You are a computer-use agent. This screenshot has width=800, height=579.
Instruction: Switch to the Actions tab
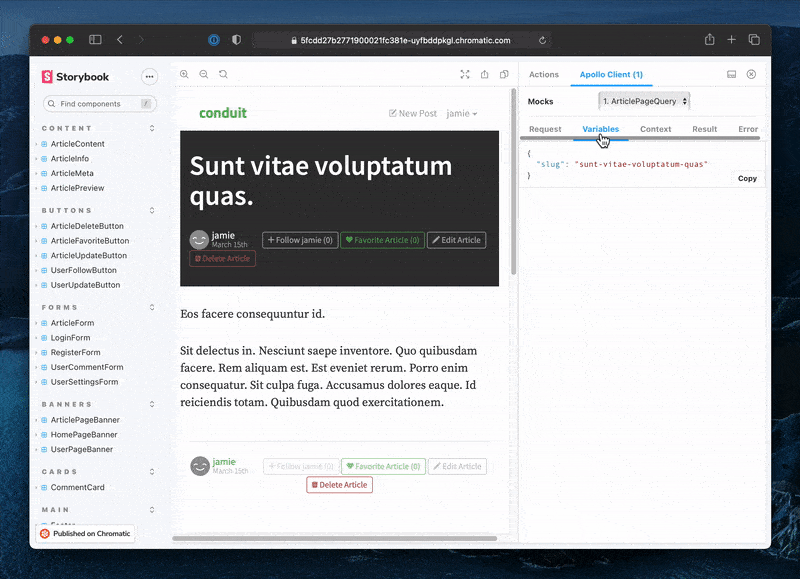[x=544, y=74]
